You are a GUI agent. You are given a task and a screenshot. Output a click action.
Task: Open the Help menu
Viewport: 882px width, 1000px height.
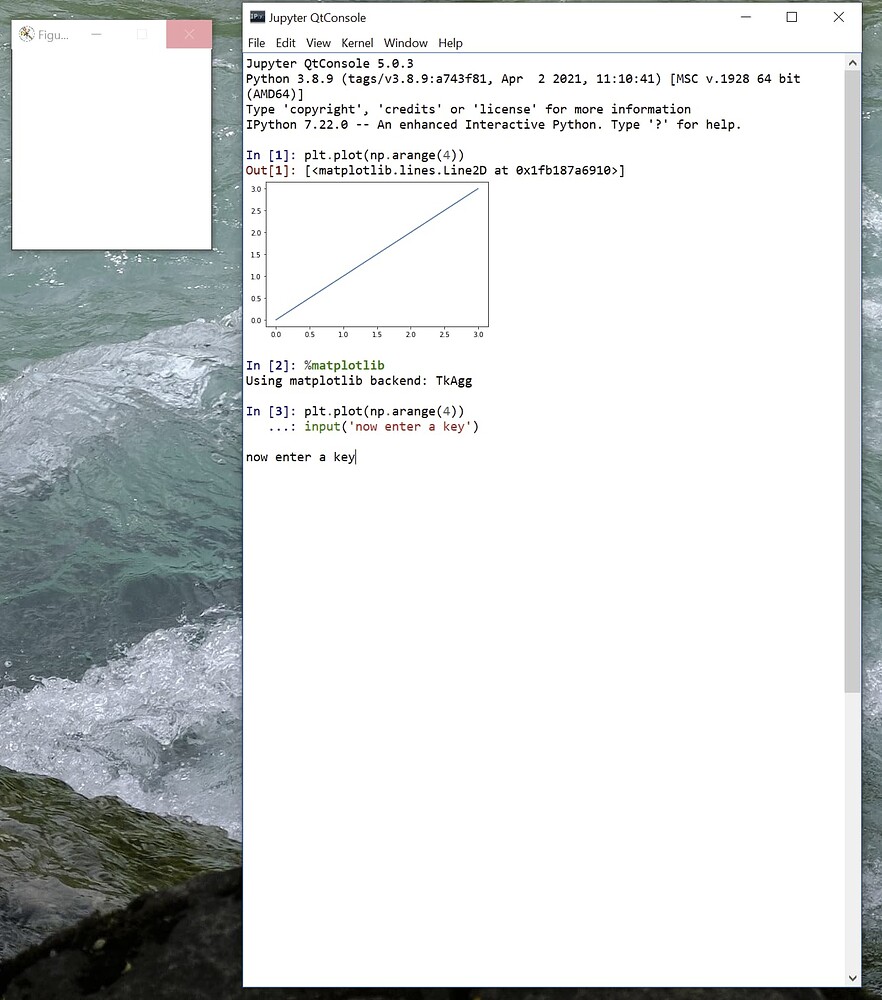tap(450, 43)
